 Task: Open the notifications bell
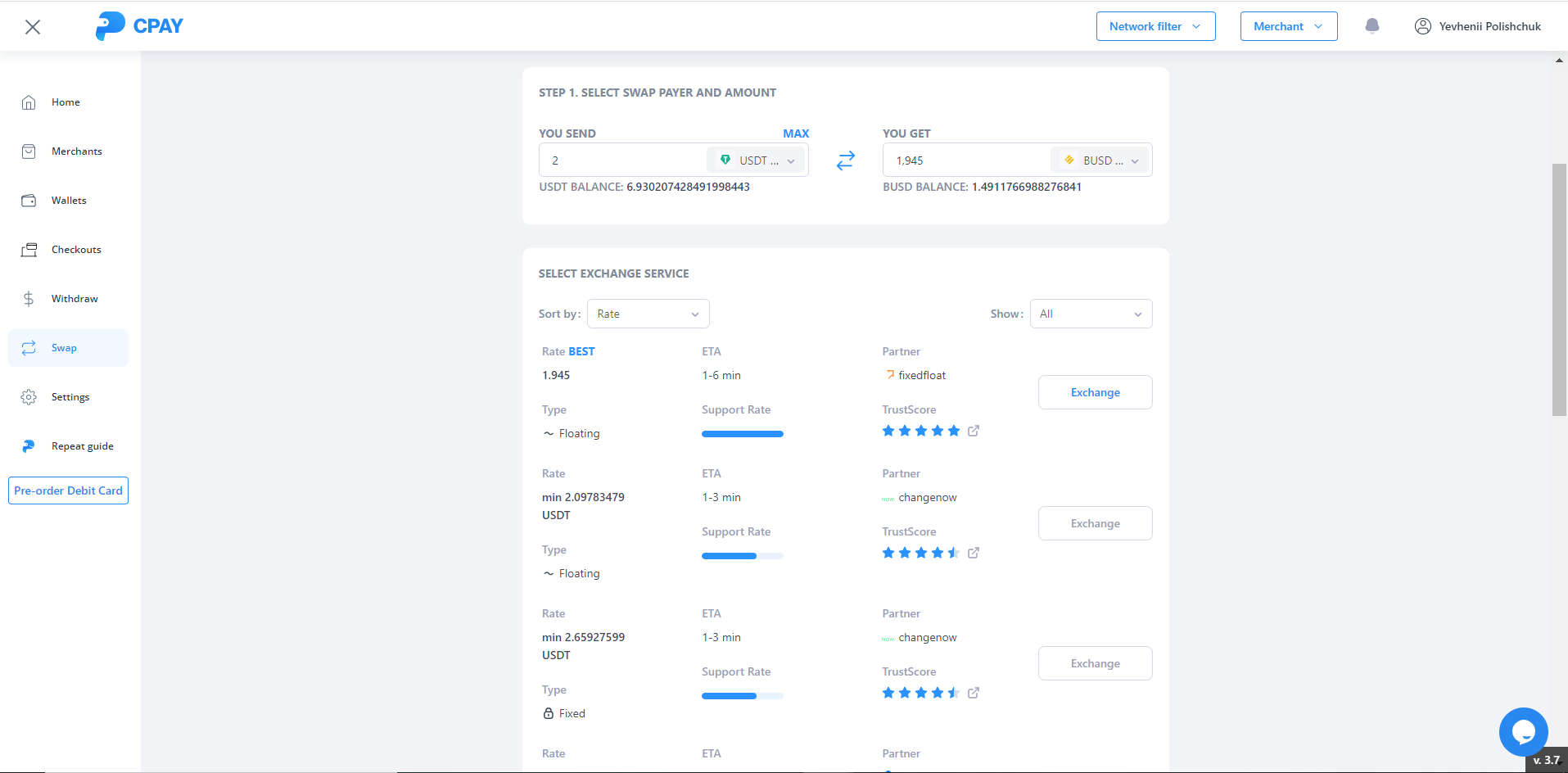pyautogui.click(x=1371, y=26)
